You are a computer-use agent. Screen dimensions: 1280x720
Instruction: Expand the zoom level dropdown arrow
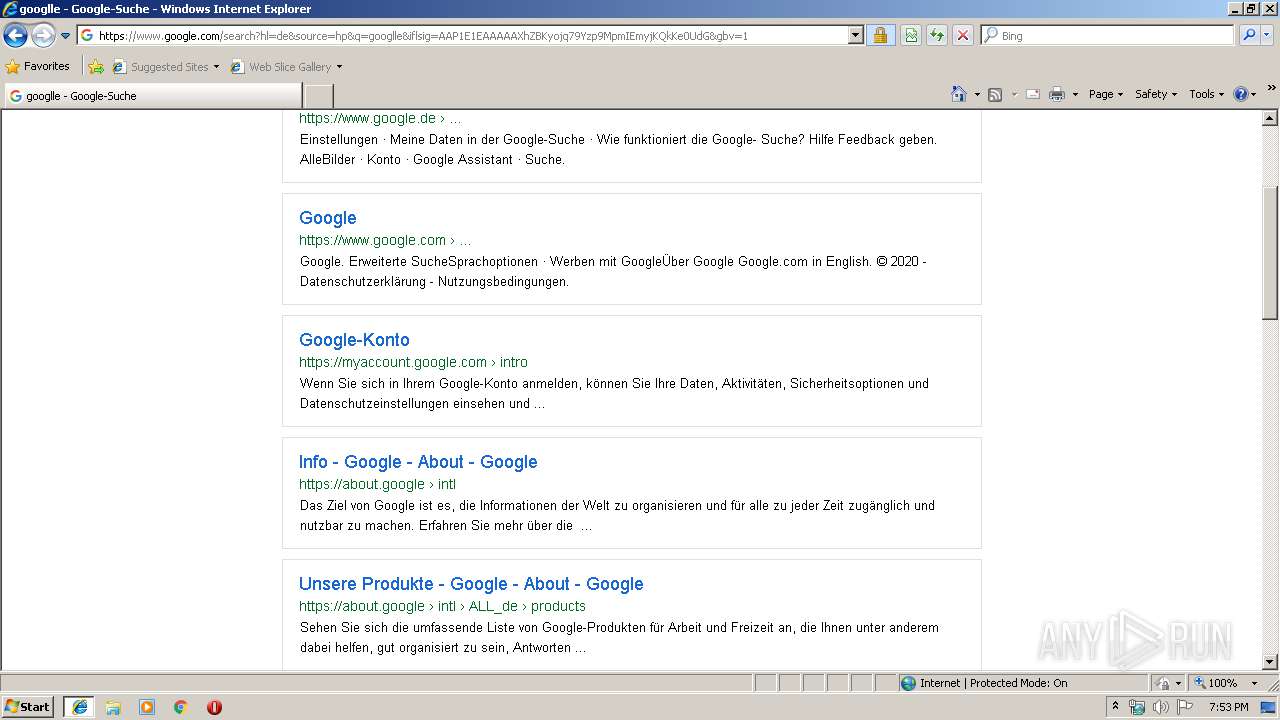(x=1254, y=683)
